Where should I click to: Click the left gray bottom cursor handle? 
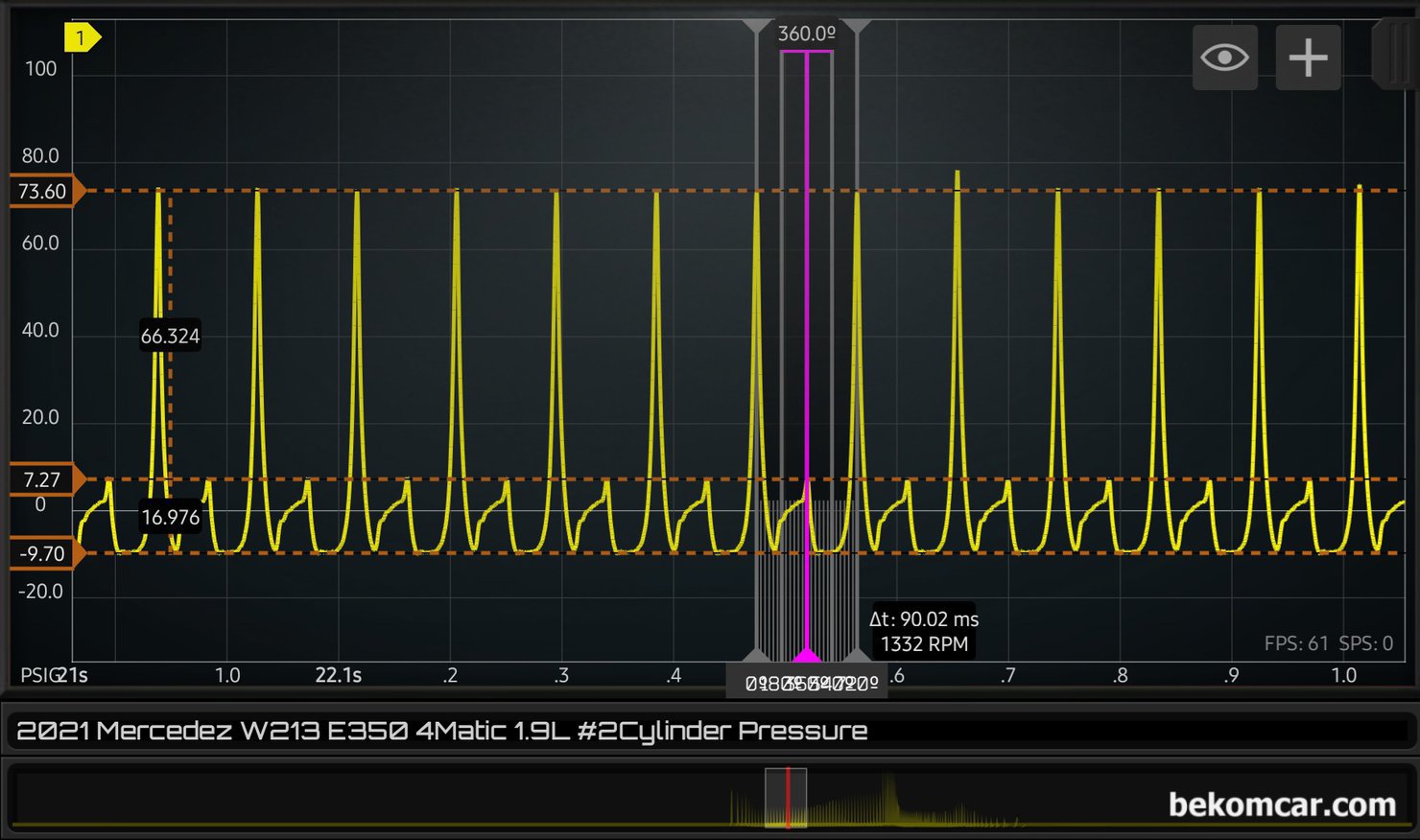click(757, 656)
